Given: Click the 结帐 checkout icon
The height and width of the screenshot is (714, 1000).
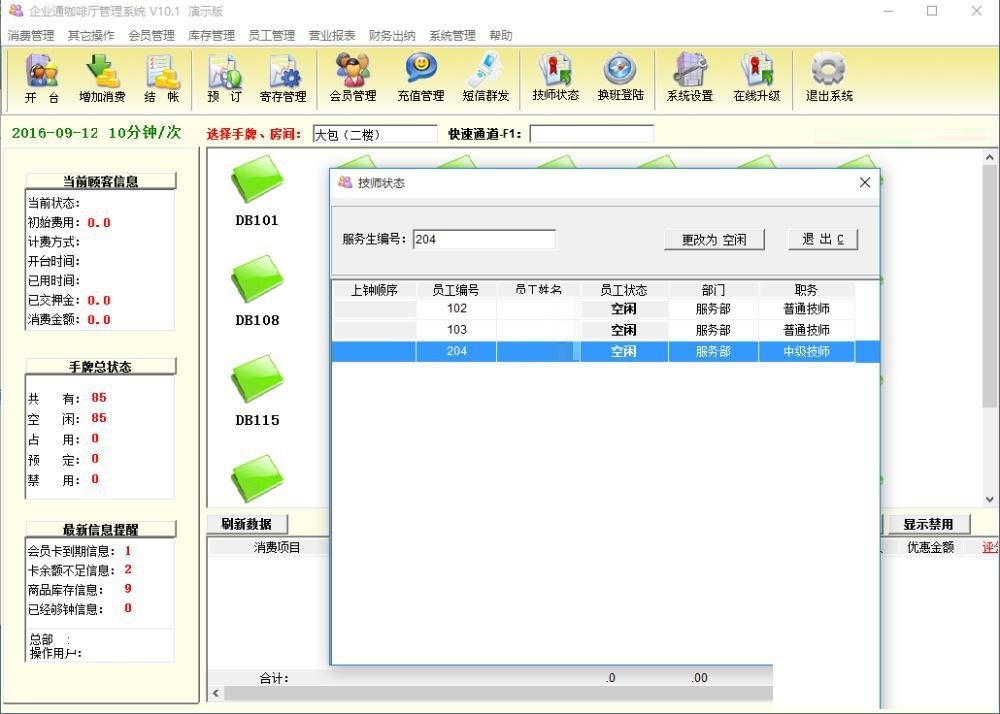Looking at the screenshot, I should [x=161, y=79].
